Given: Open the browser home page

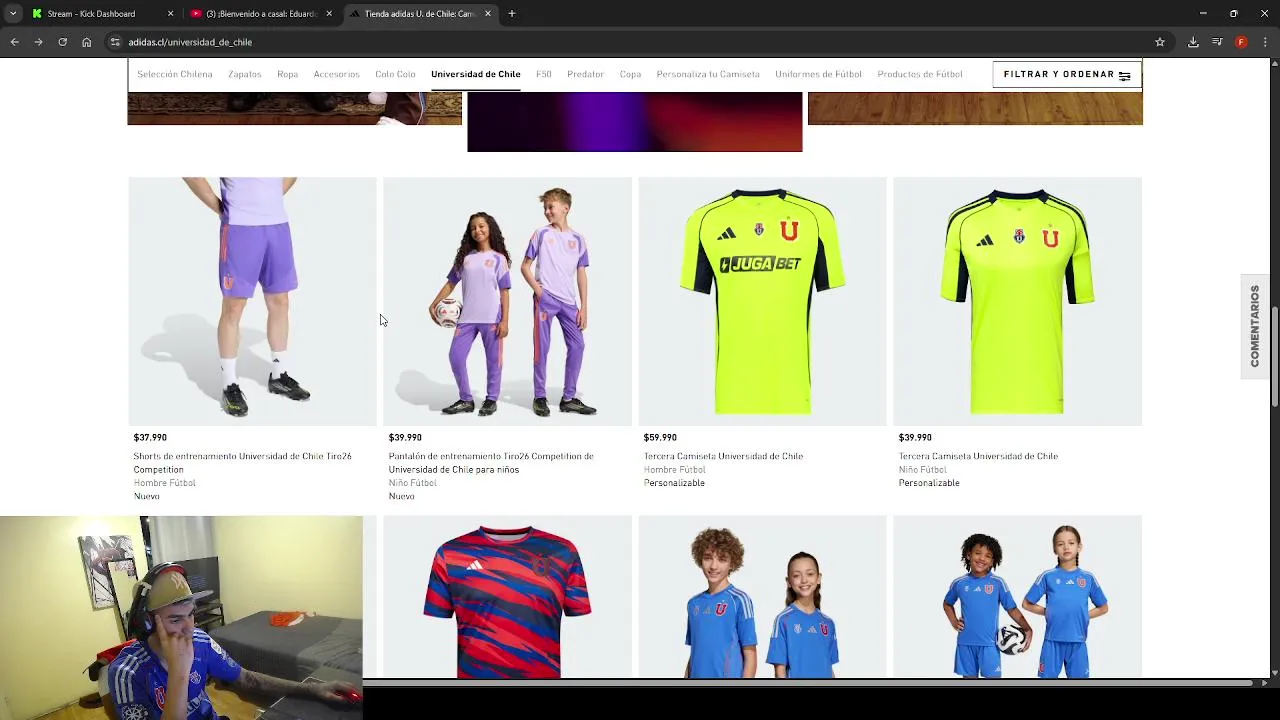Looking at the screenshot, I should point(86,42).
